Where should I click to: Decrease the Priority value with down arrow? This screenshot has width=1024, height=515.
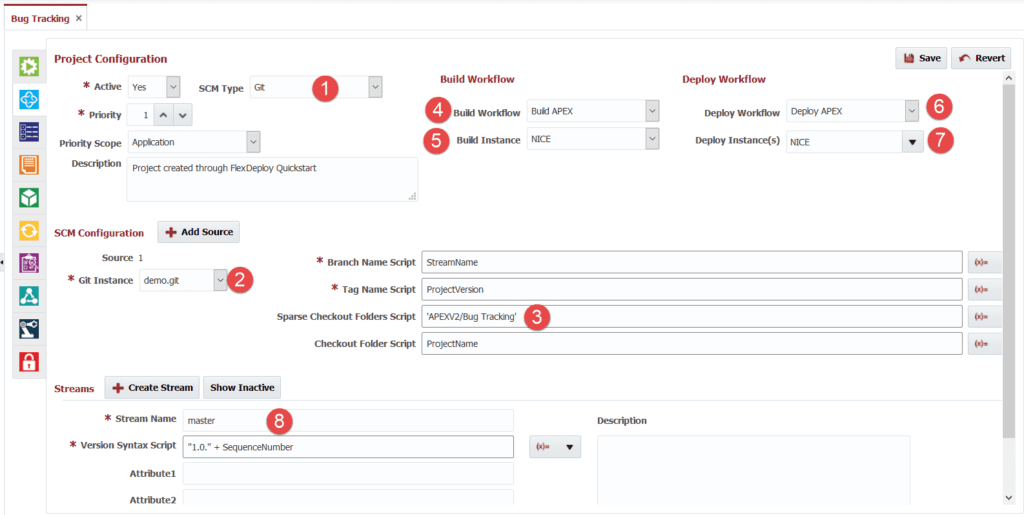pos(183,115)
